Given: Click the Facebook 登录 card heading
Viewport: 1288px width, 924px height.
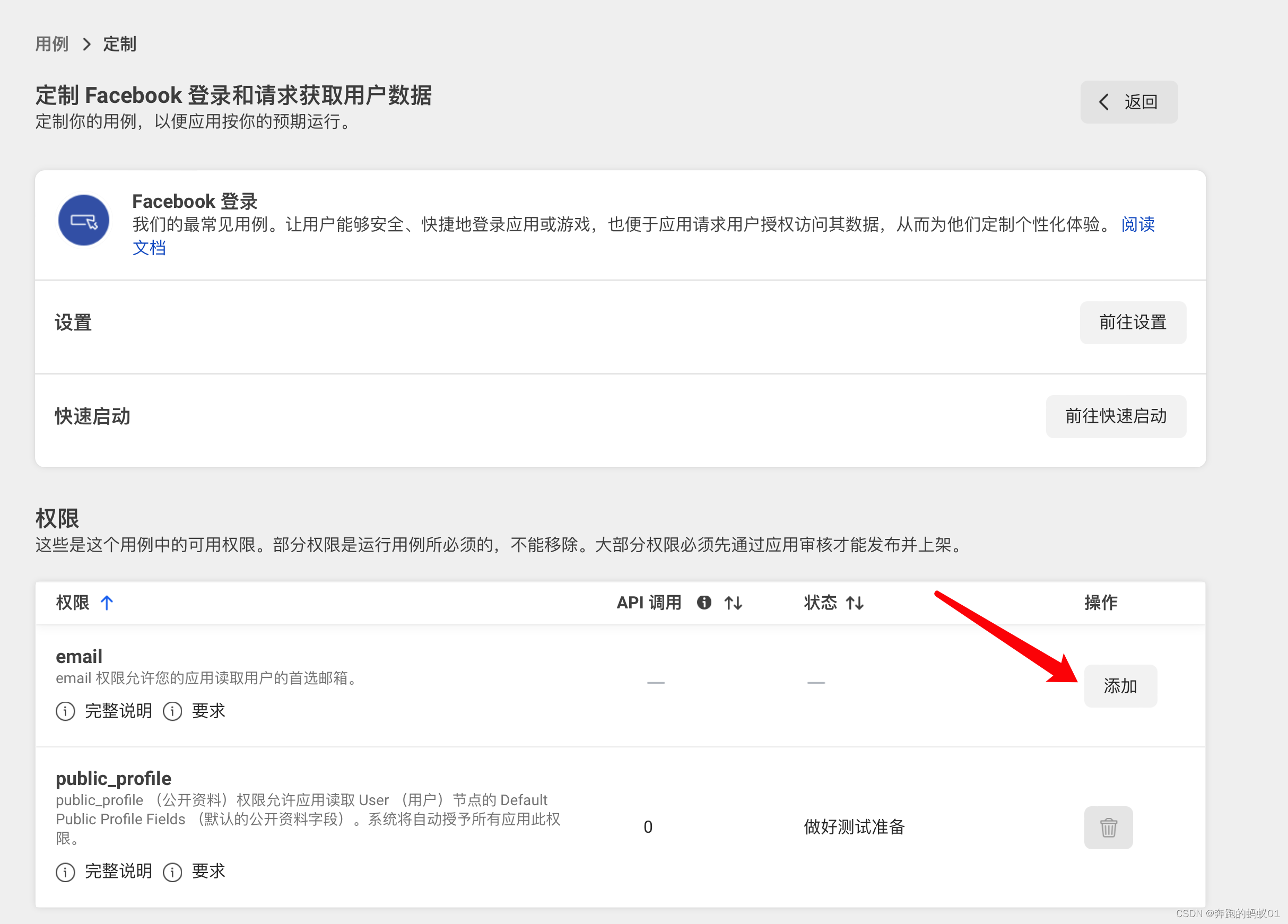Looking at the screenshot, I should pos(195,201).
